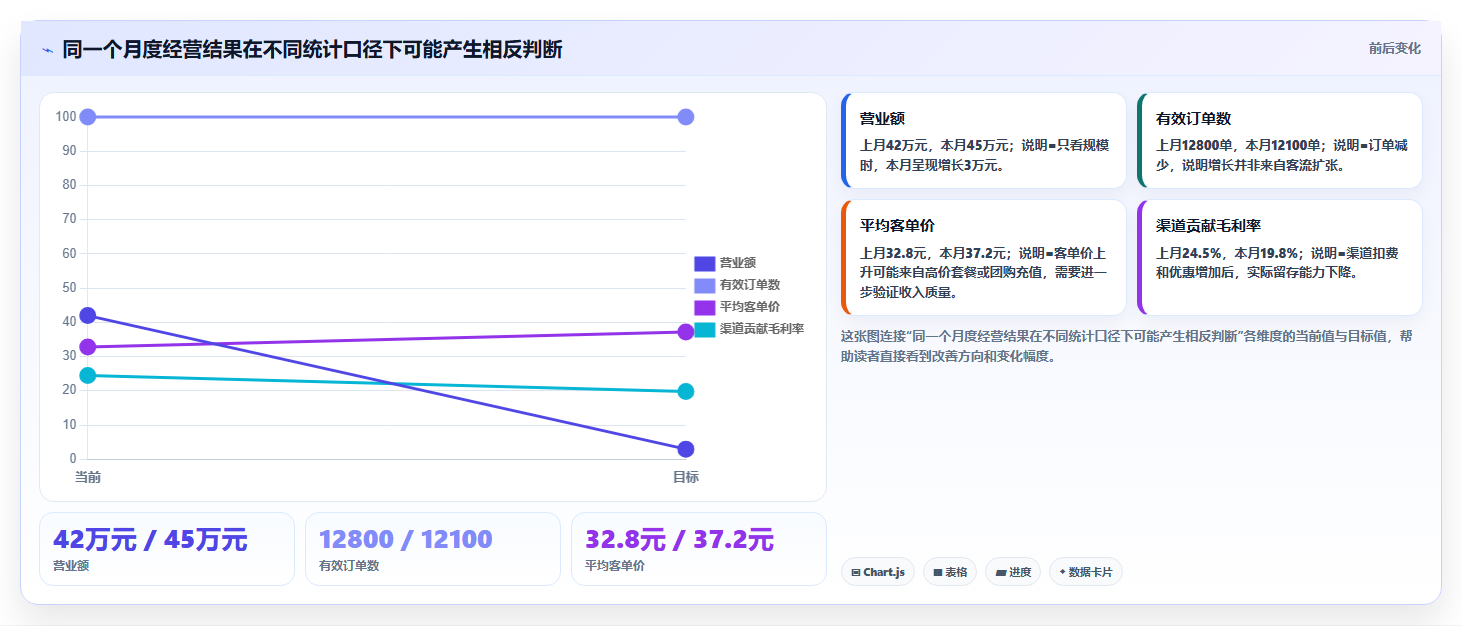This screenshot has height=626, width=1462.
Task: Toggle 有效订单数 legend color swatch
Action: pos(705,285)
